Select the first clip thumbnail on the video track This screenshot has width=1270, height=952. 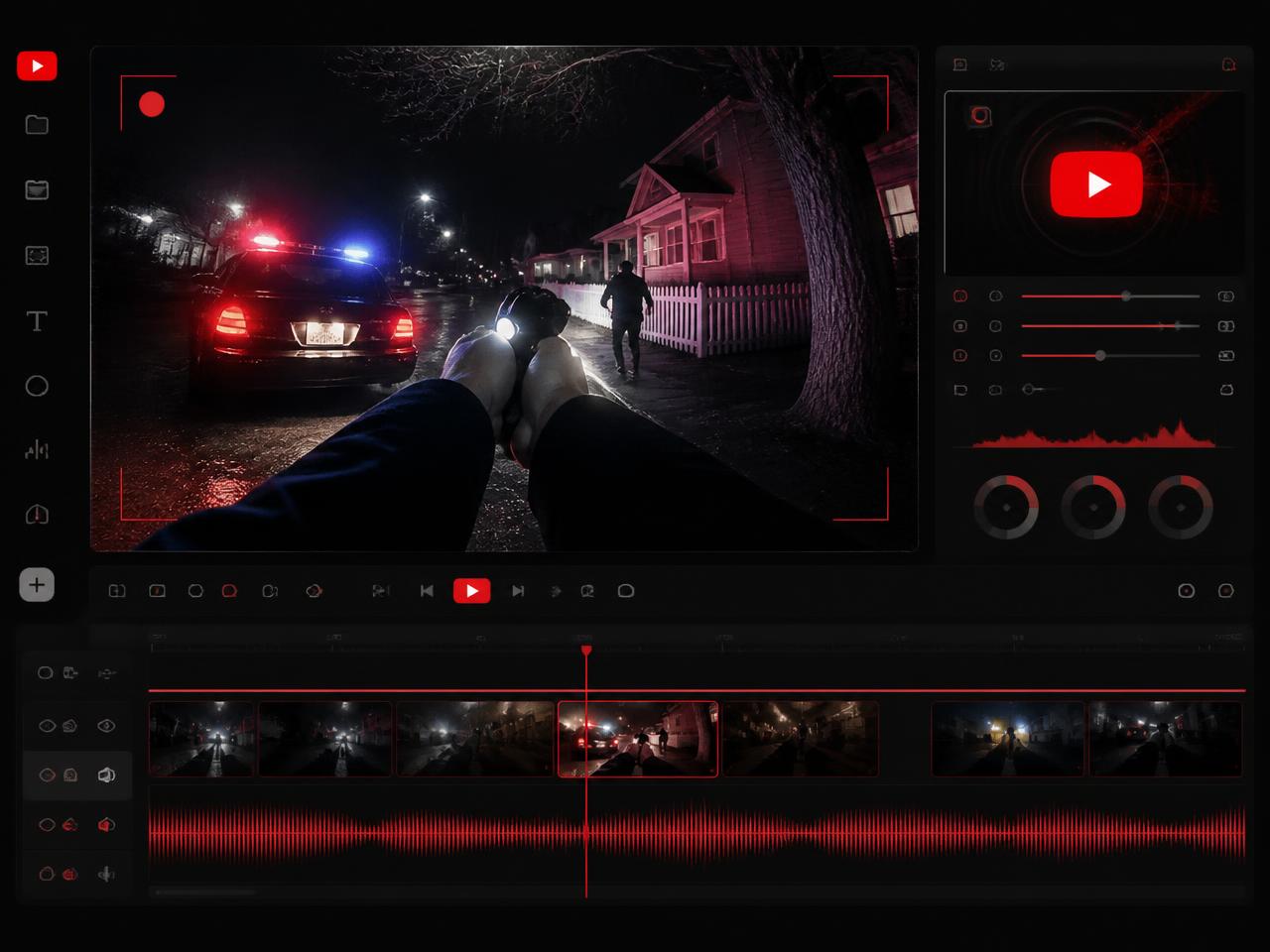click(x=201, y=739)
